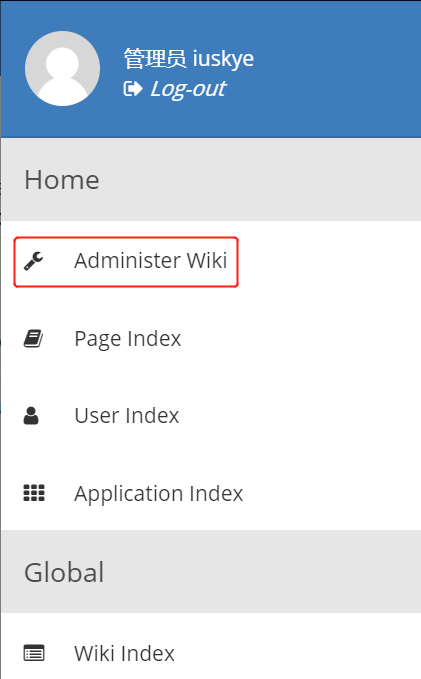Click the user avatar picture
The image size is (421, 679).
(62, 68)
